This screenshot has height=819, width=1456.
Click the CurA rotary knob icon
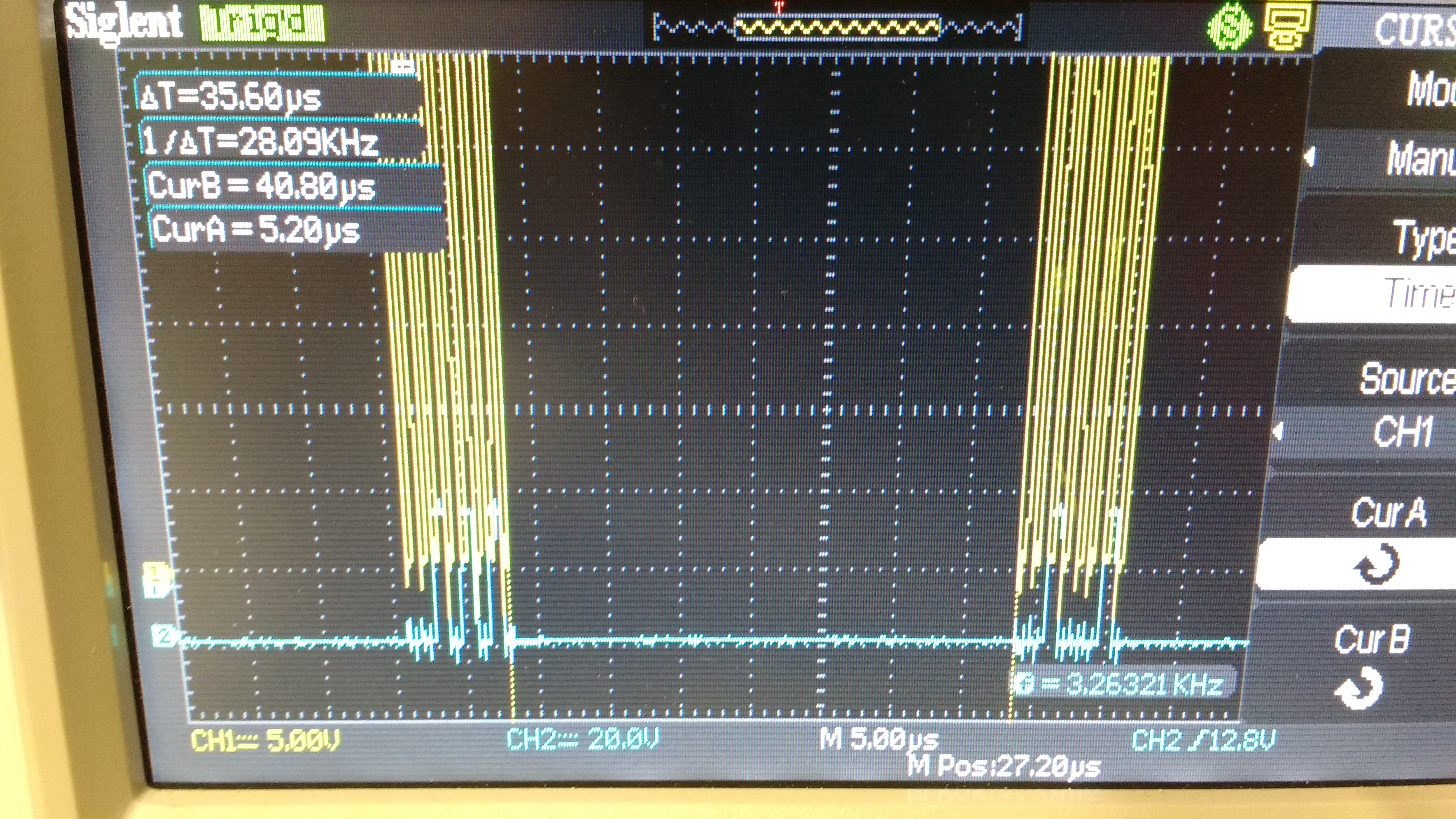click(x=1378, y=563)
